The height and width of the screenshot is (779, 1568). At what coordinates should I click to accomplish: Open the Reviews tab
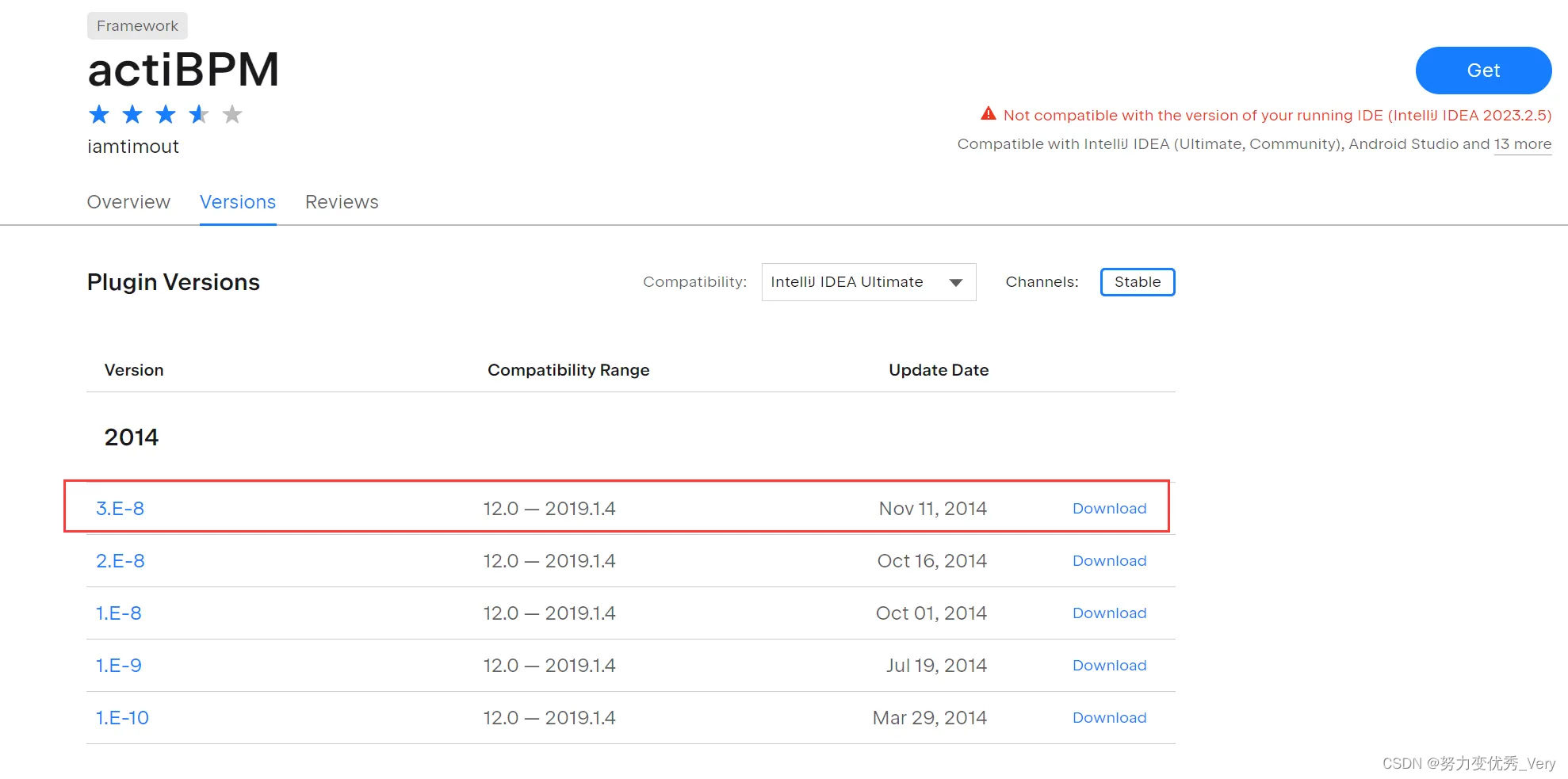[342, 202]
